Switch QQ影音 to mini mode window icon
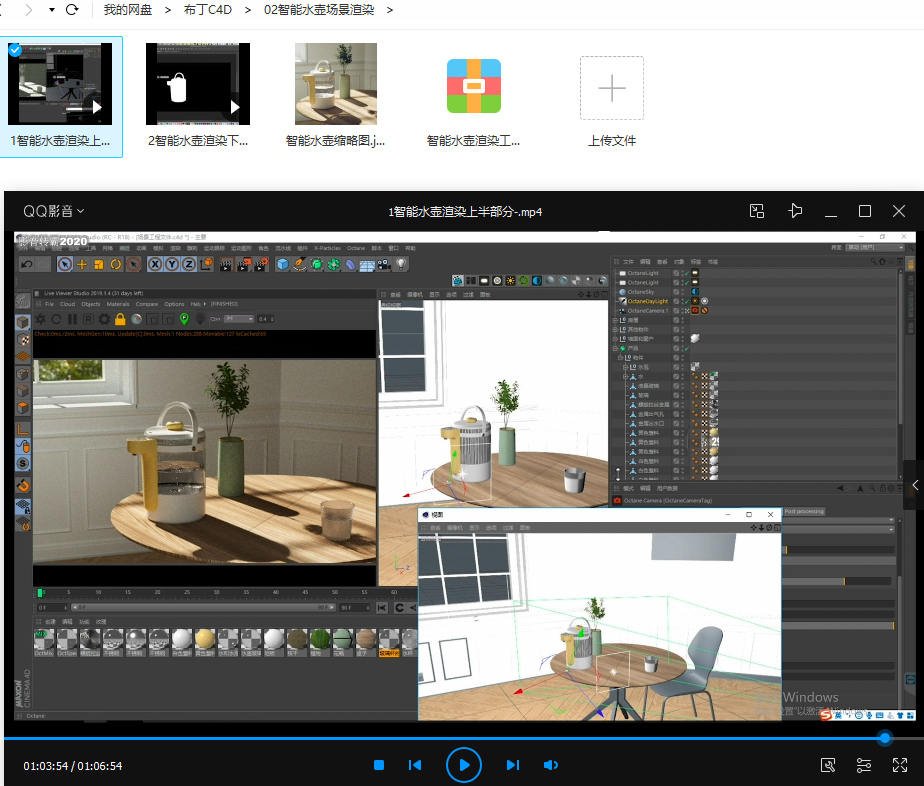 (x=757, y=211)
